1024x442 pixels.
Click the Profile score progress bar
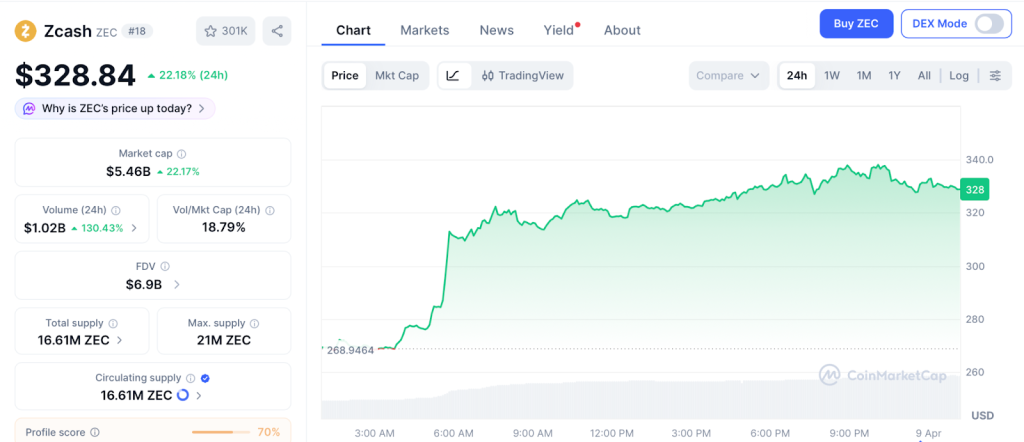[220, 432]
